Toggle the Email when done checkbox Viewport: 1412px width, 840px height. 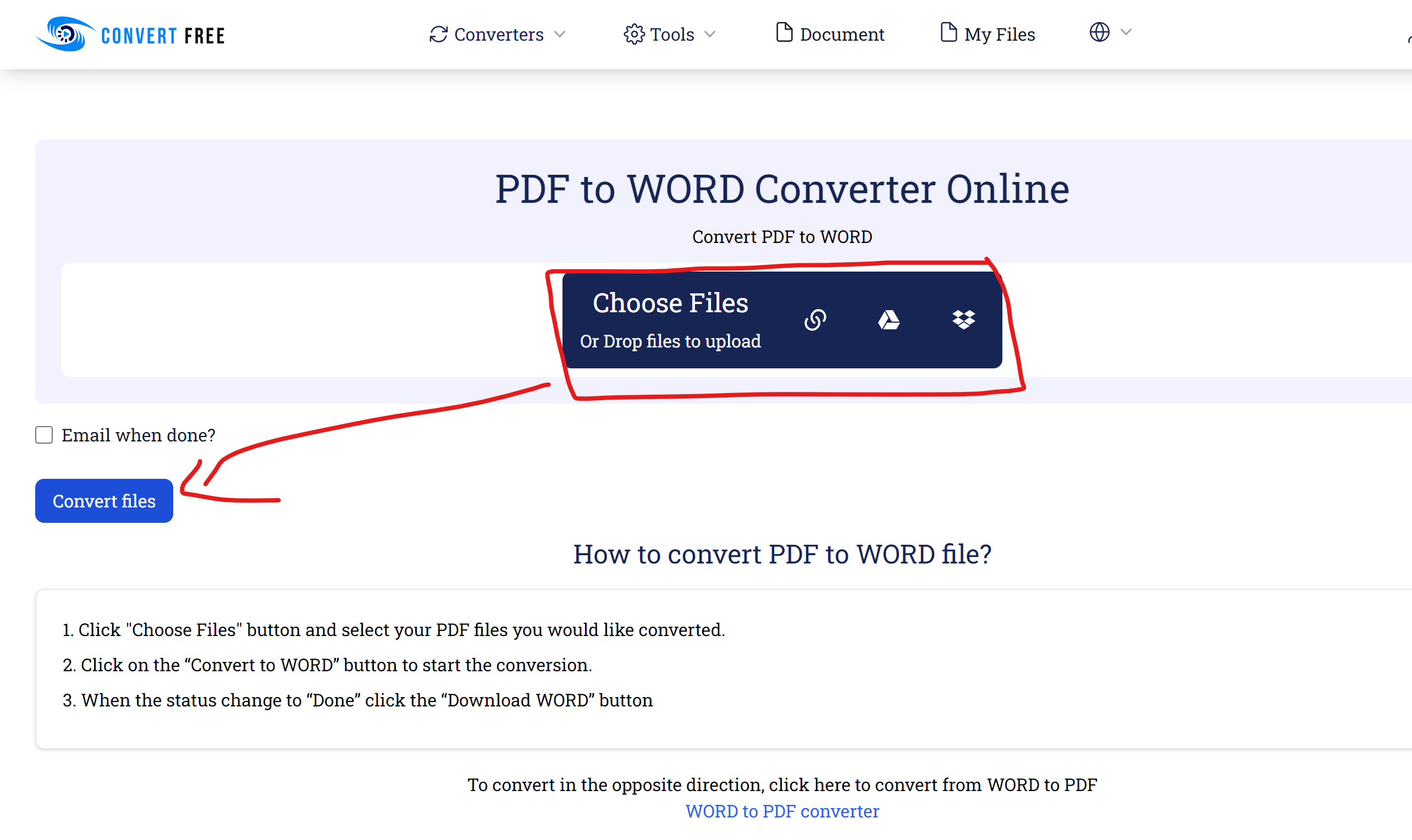45,434
